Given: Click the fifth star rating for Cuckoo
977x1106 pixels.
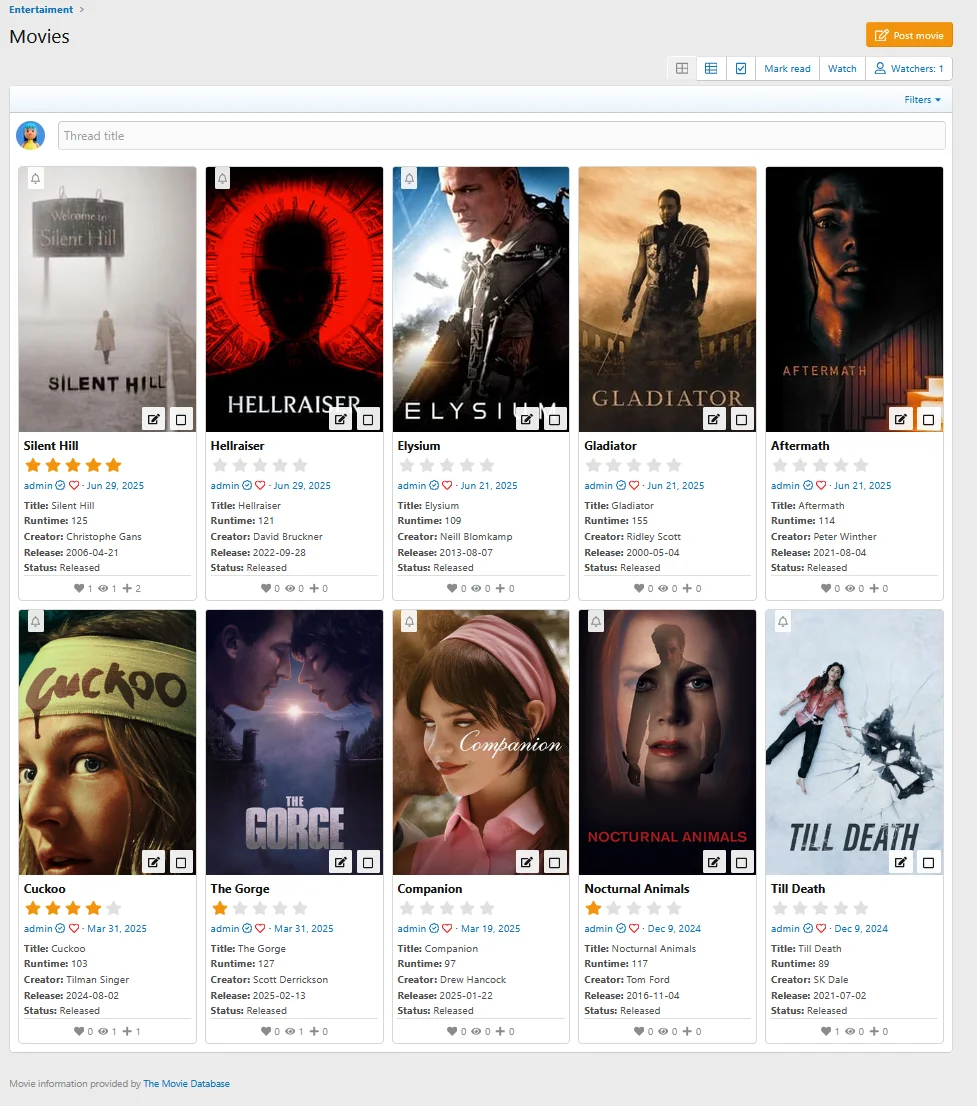Looking at the screenshot, I should [114, 908].
